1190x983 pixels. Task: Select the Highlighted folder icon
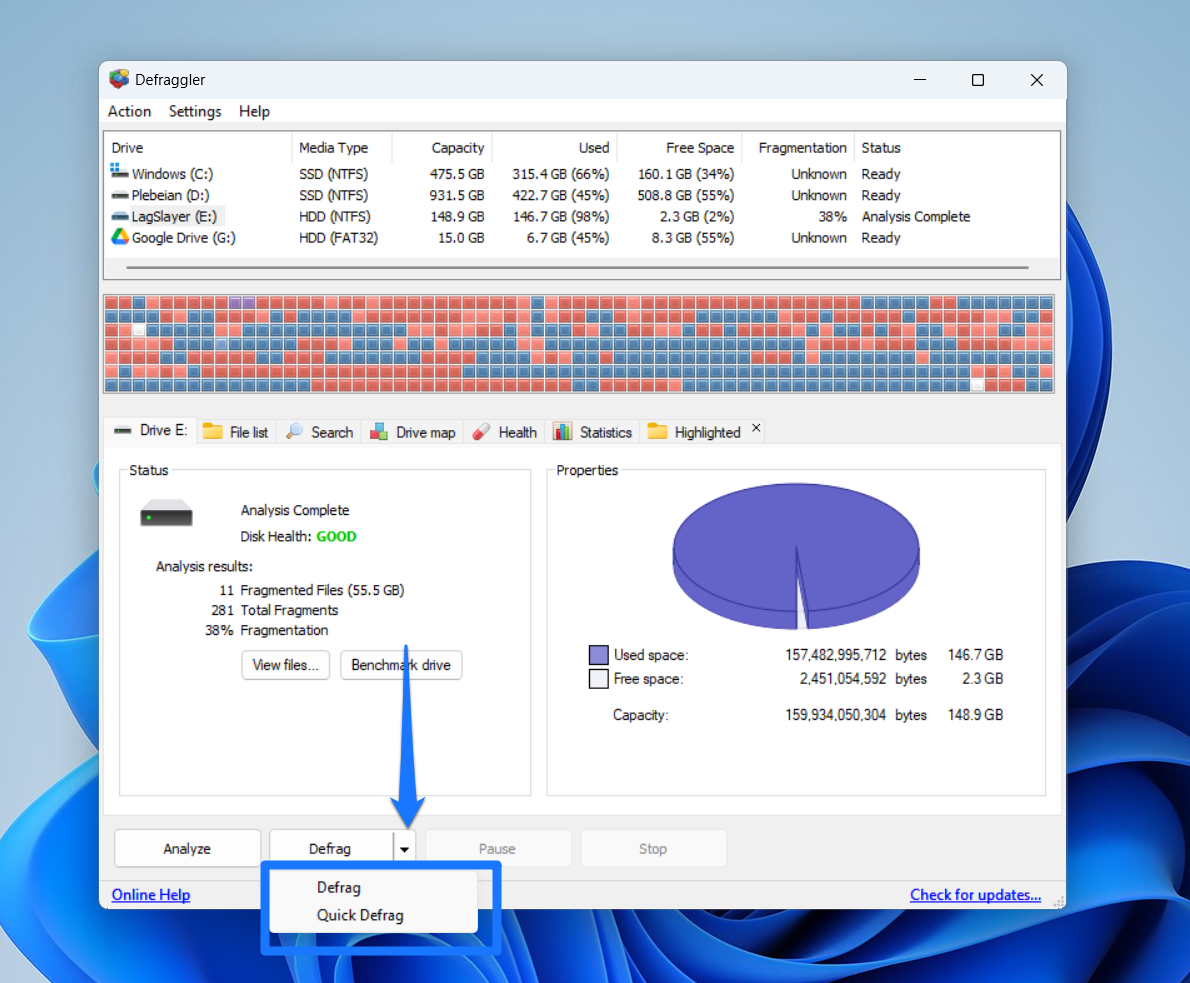pyautogui.click(x=657, y=431)
